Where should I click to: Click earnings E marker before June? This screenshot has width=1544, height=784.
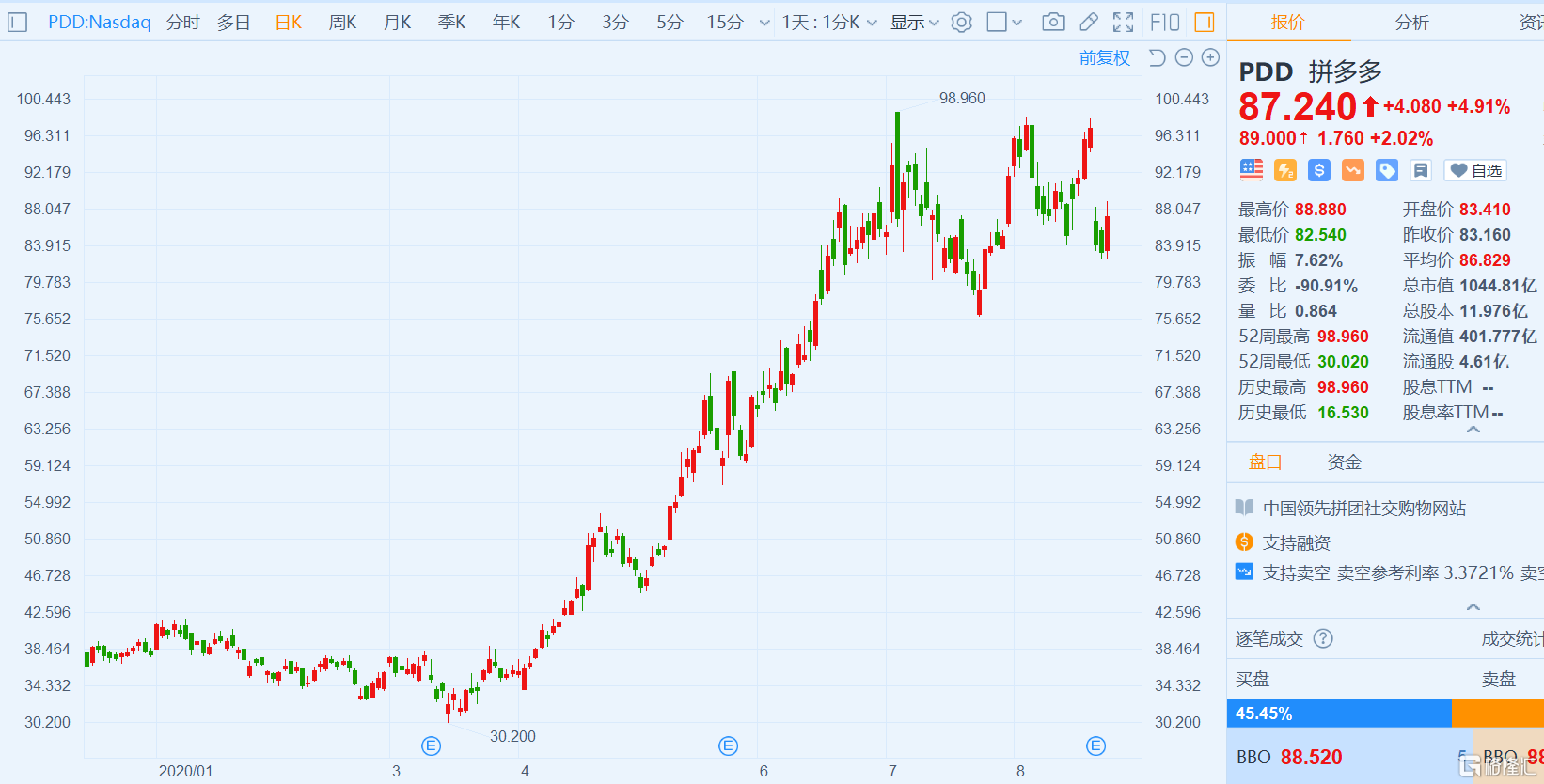728,746
